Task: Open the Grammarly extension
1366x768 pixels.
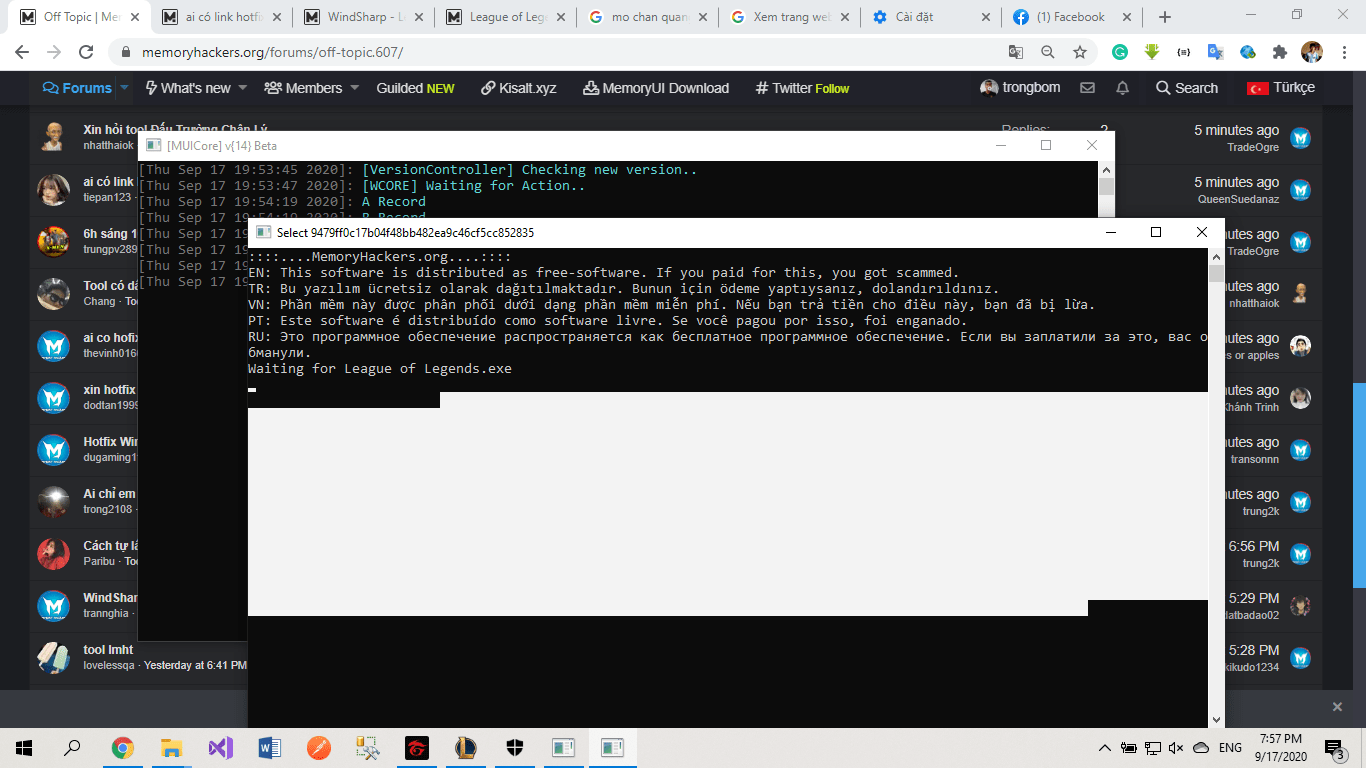Action: coord(1120,52)
